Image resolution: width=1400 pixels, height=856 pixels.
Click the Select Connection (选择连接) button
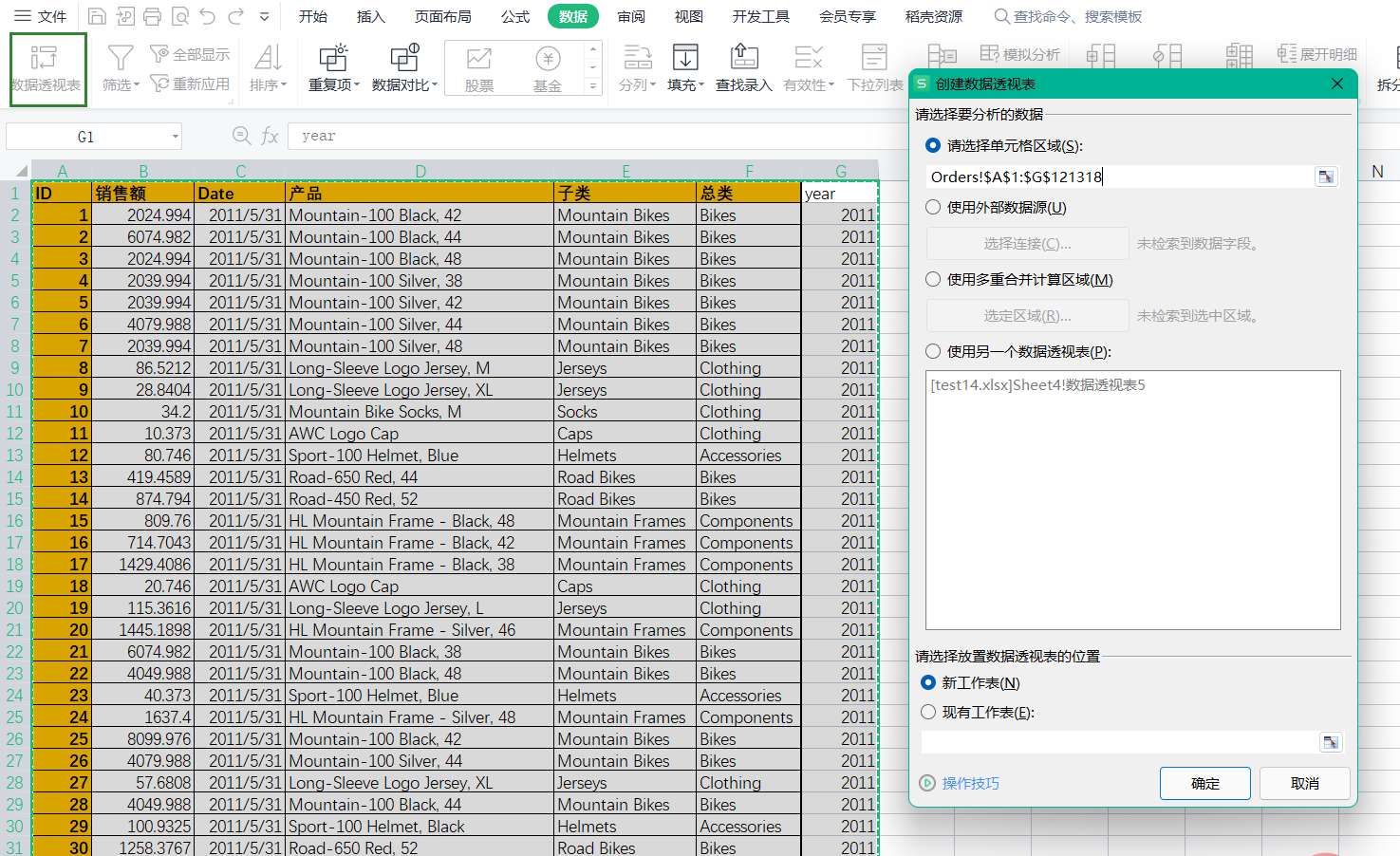pos(1028,244)
